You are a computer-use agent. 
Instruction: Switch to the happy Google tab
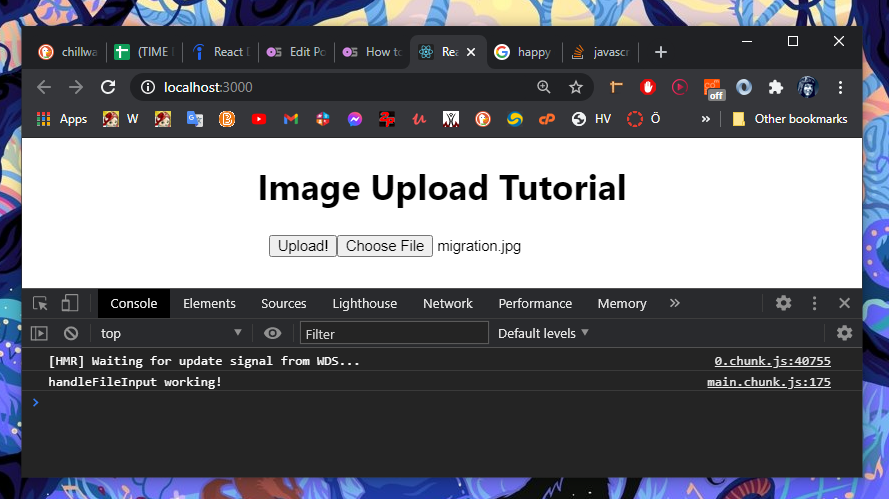pos(524,52)
